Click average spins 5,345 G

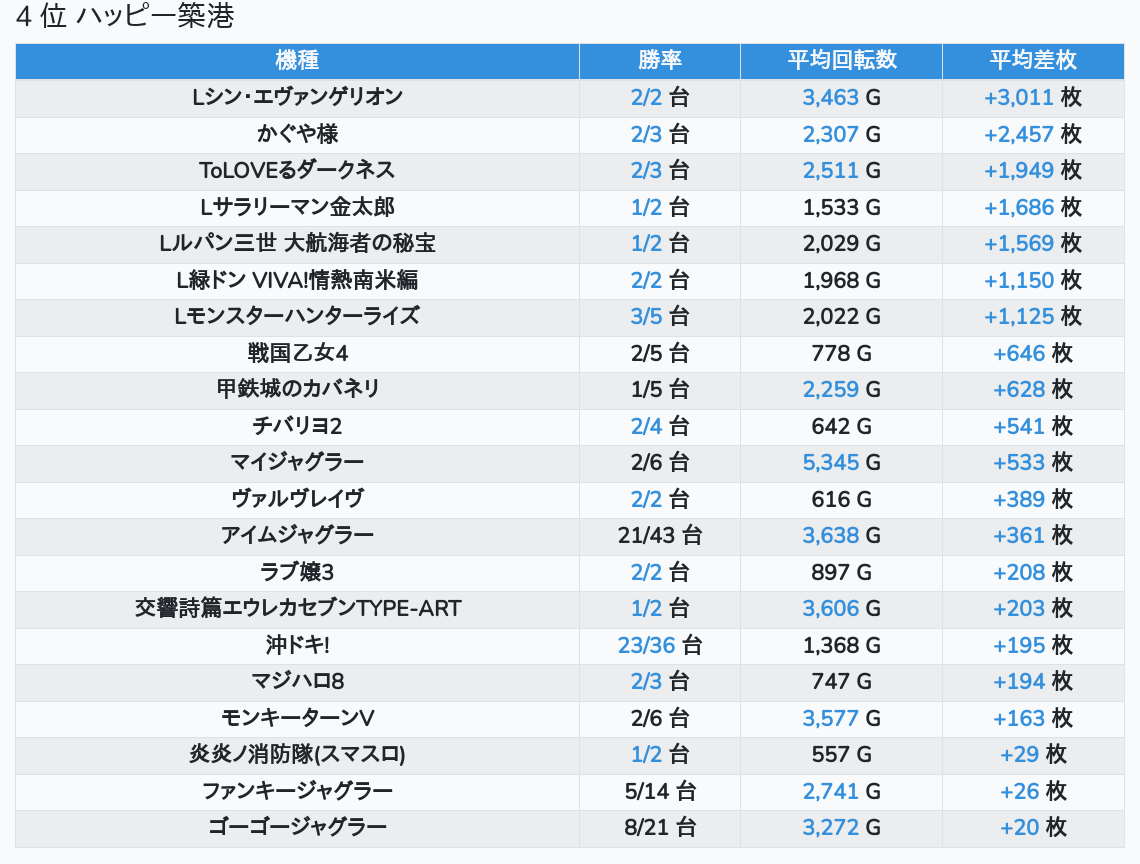click(x=842, y=463)
